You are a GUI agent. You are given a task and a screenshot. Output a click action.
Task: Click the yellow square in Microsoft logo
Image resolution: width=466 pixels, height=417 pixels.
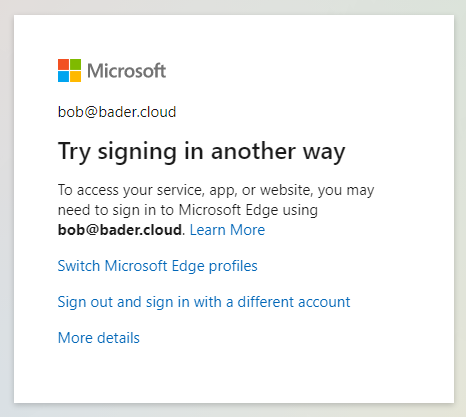click(x=75, y=76)
